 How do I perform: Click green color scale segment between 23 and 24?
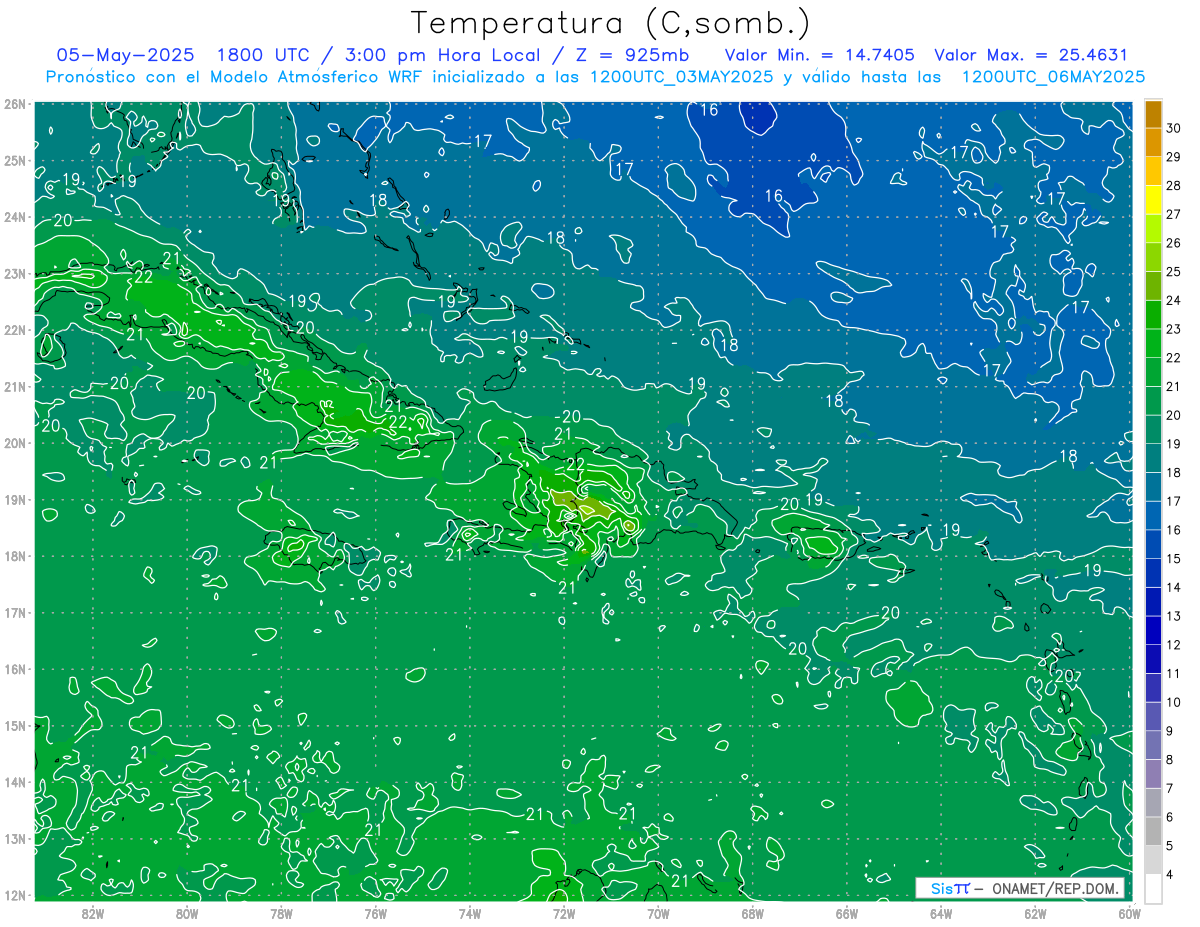1153,314
